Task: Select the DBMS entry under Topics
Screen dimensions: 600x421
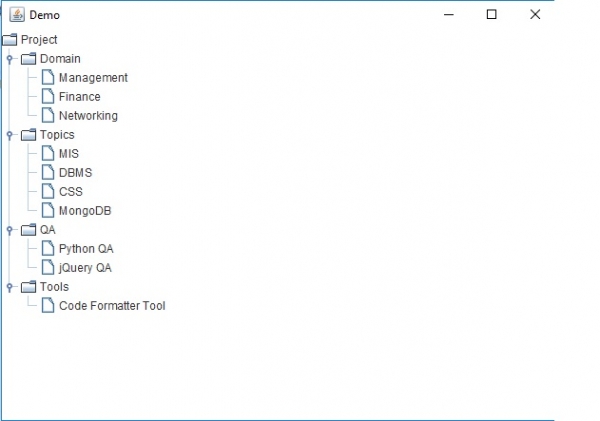Action: pos(75,173)
